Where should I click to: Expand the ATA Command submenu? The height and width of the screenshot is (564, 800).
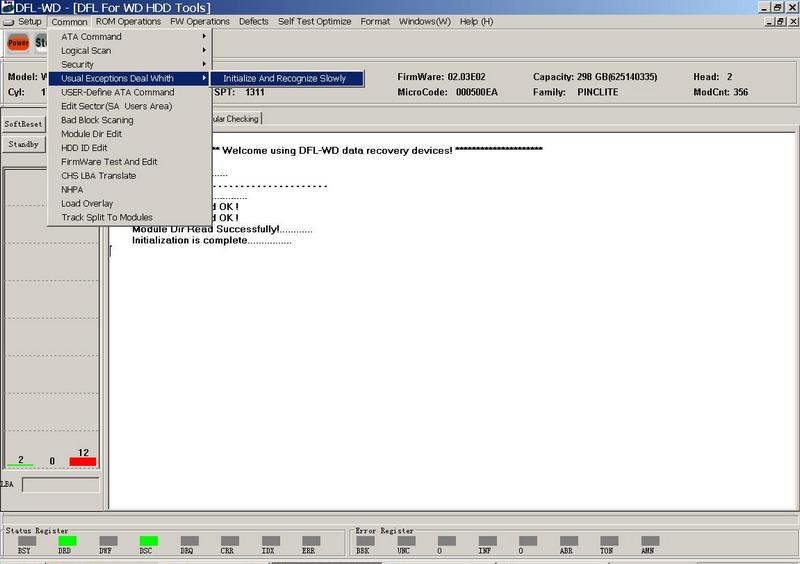[130, 37]
